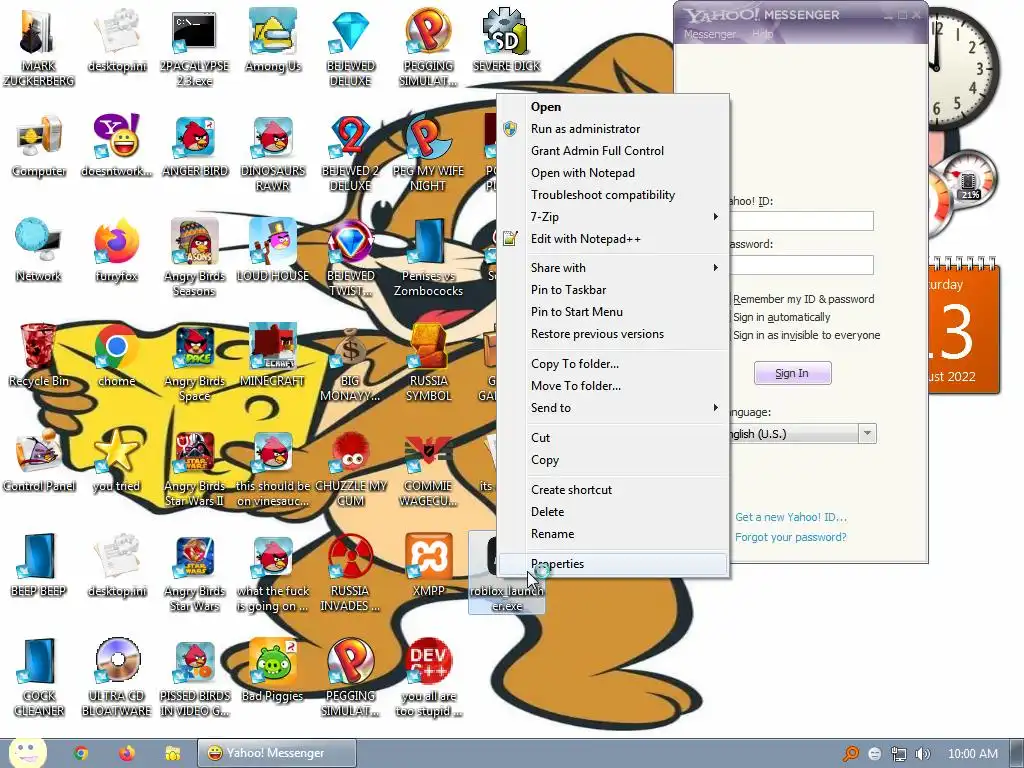The width and height of the screenshot is (1024, 768).
Task: Open Messenger menu in Yahoo Messenger
Action: [x=709, y=34]
